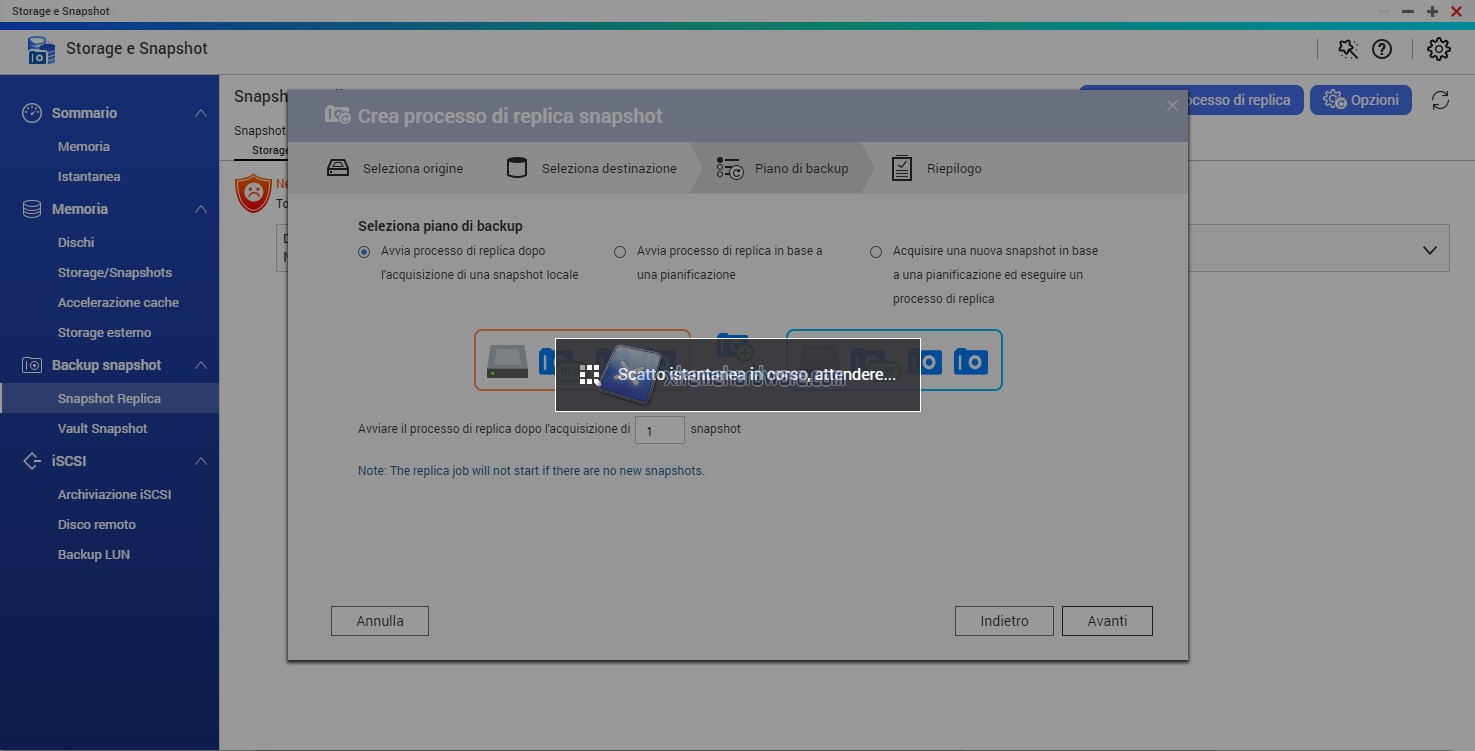Screen dimensions: 1475x751
Task: Go to Seleziona destinazione wizard step
Action: click(608, 168)
